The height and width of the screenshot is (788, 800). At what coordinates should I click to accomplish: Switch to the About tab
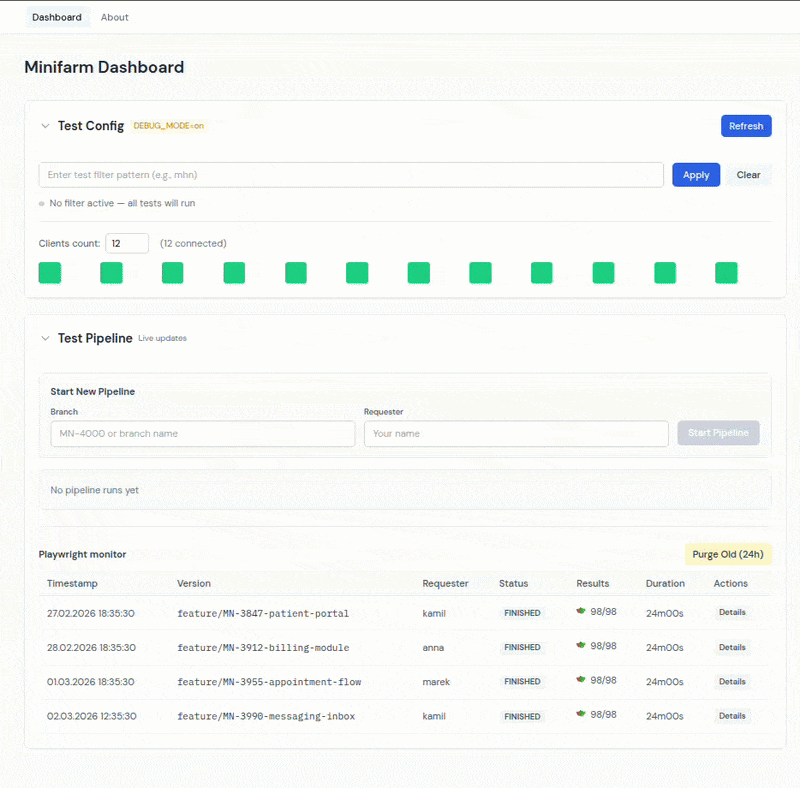click(x=114, y=17)
